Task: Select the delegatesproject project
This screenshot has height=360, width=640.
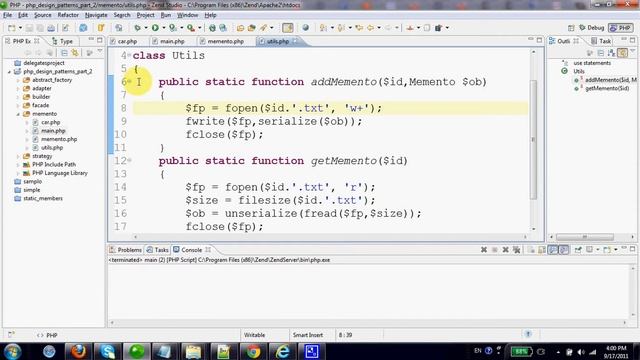Action: point(44,63)
